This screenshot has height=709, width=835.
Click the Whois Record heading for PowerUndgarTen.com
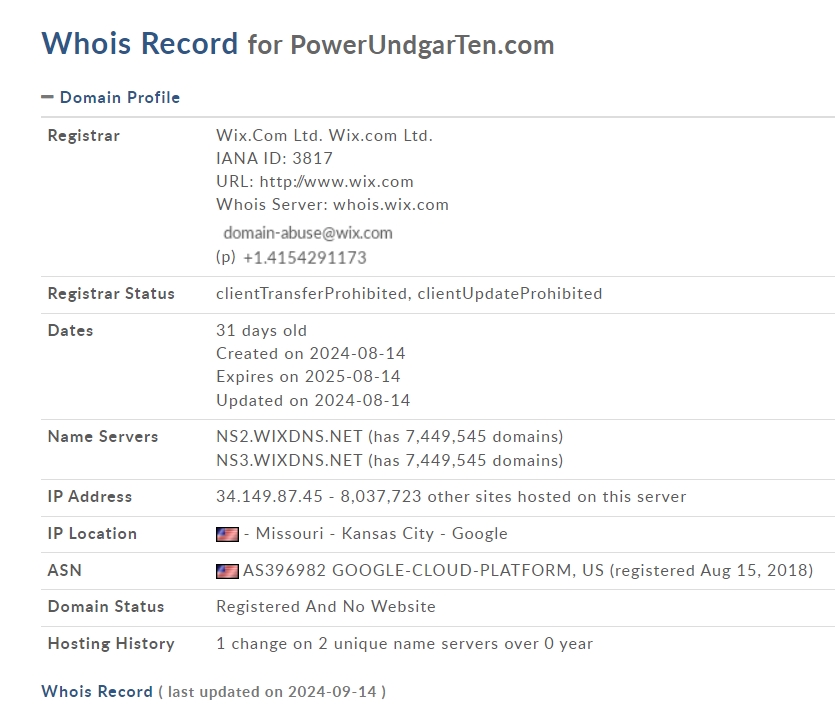click(x=298, y=44)
